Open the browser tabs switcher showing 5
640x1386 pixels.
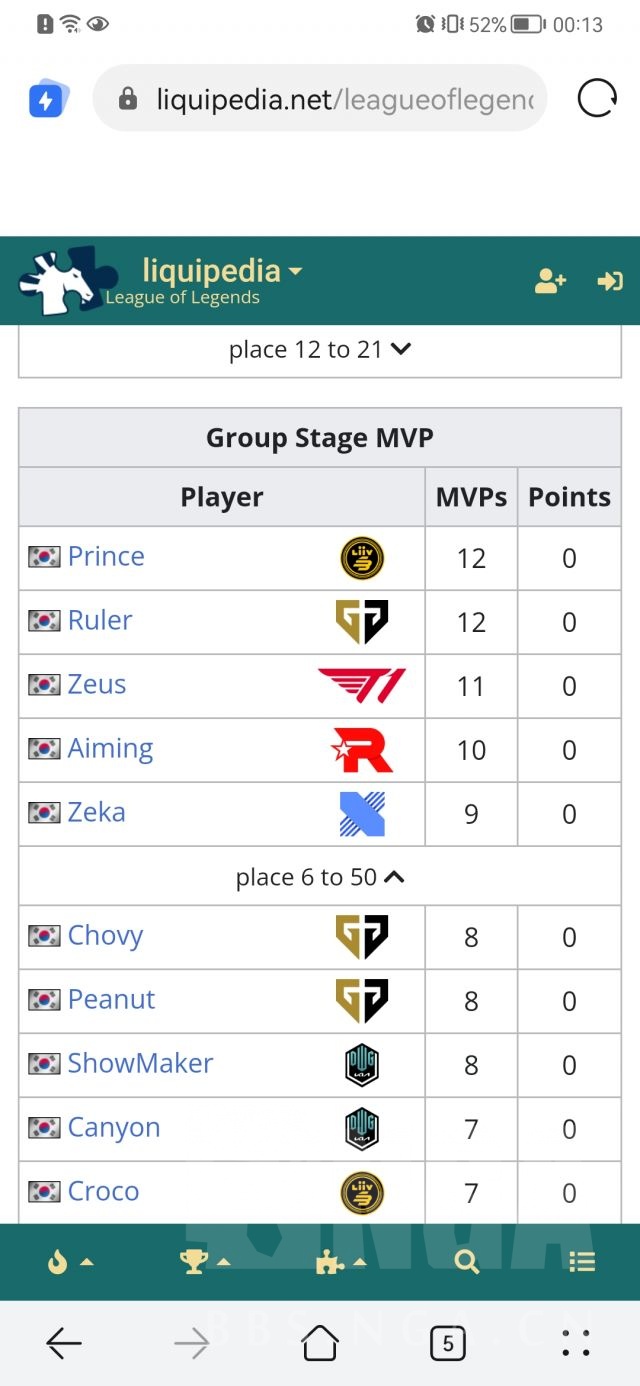447,1344
